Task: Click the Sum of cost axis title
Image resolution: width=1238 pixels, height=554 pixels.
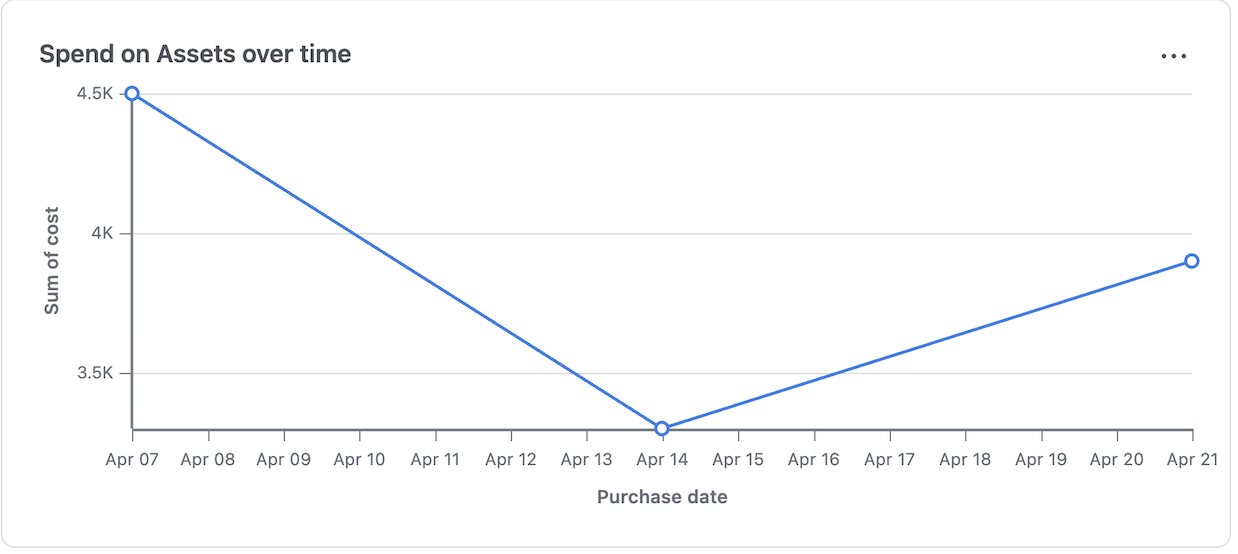Action: [52, 261]
